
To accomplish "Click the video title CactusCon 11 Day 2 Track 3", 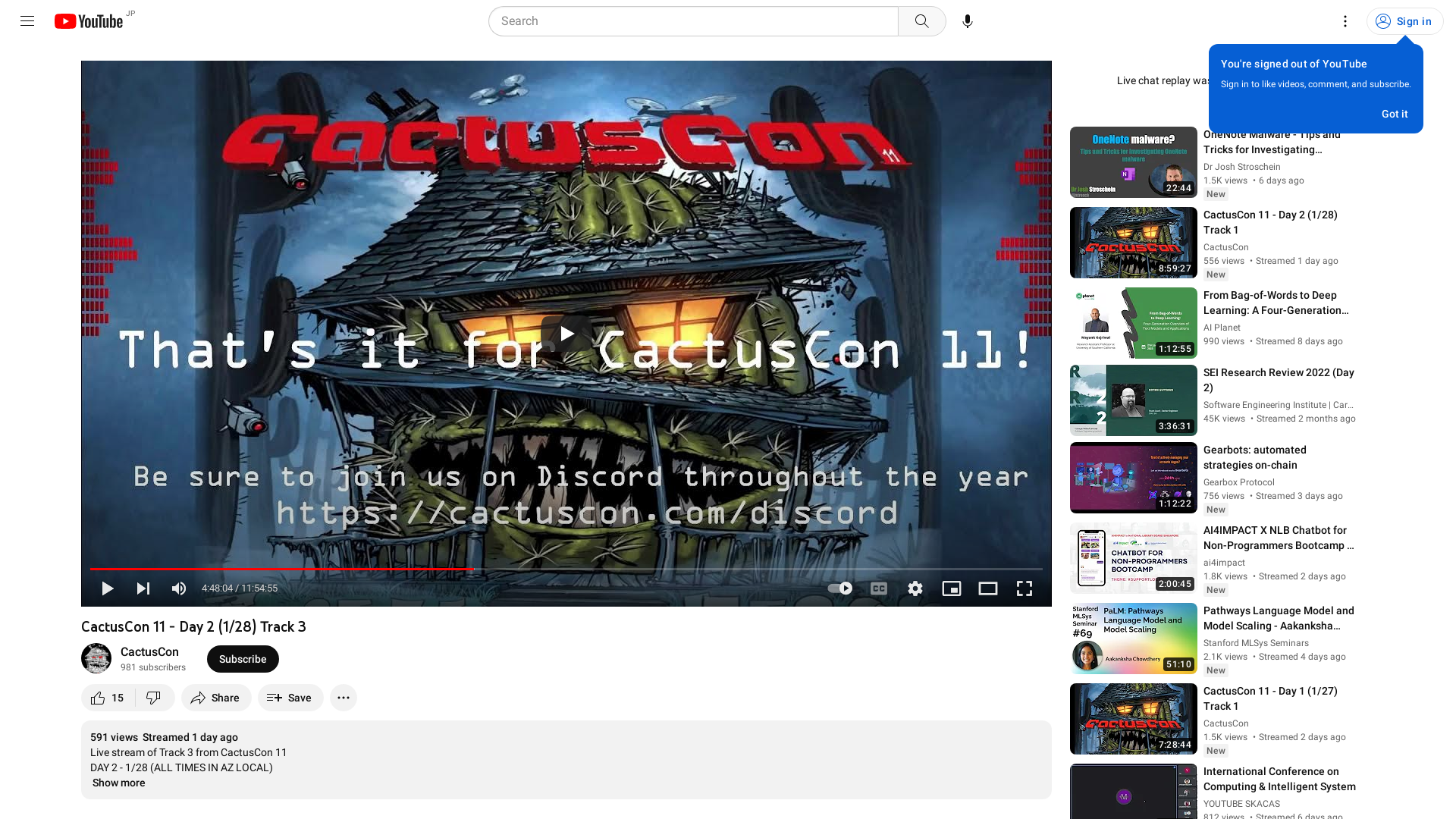I will (193, 626).
